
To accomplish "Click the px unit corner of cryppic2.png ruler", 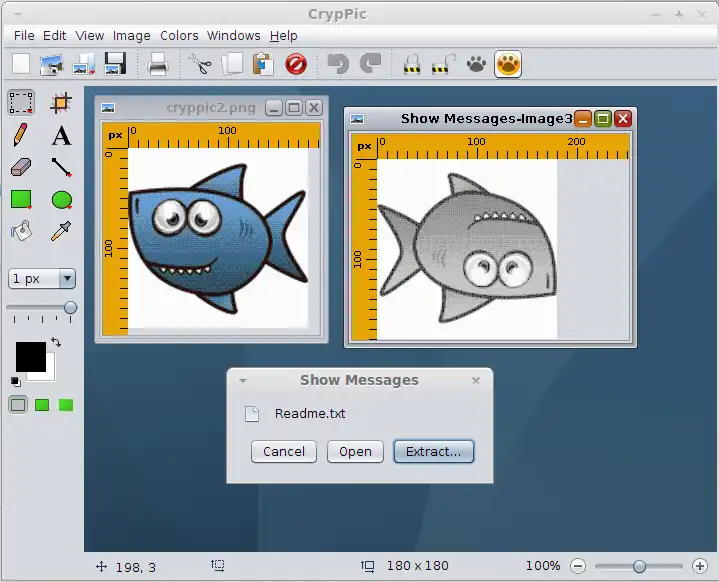I will 115,136.
